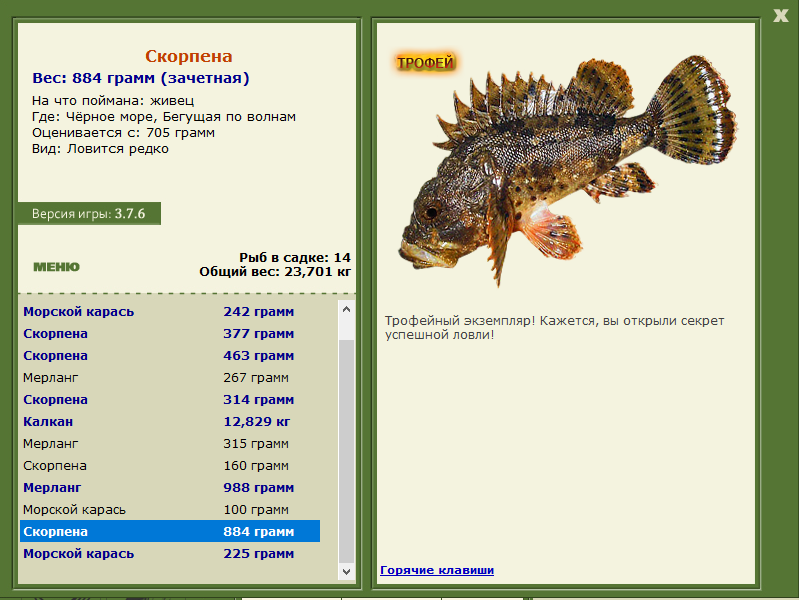This screenshot has width=799, height=600.
Task: Click Рыб в садке: 14 text
Action: [295, 257]
